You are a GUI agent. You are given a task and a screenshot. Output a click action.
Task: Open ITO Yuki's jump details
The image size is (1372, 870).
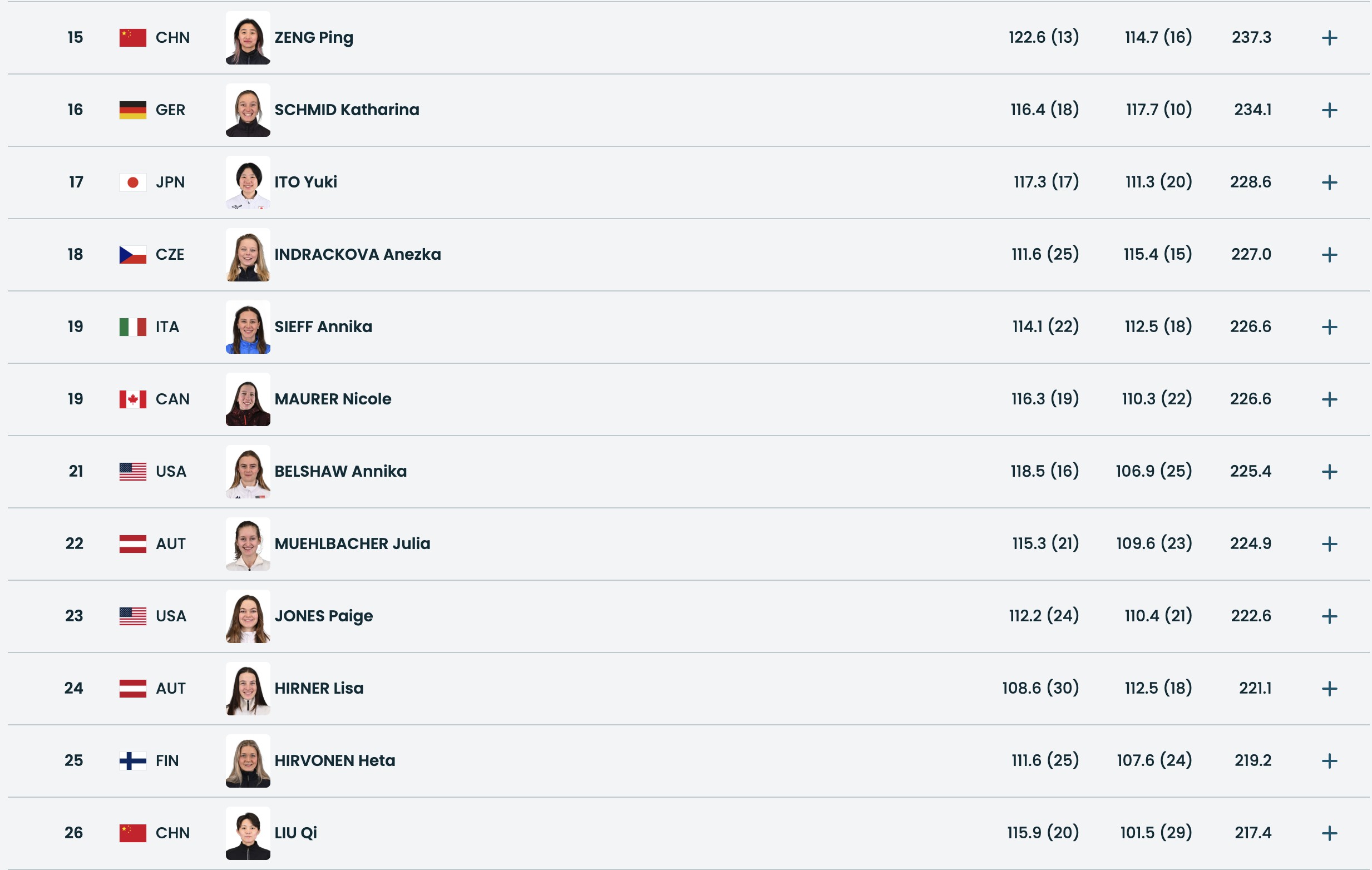1329,183
